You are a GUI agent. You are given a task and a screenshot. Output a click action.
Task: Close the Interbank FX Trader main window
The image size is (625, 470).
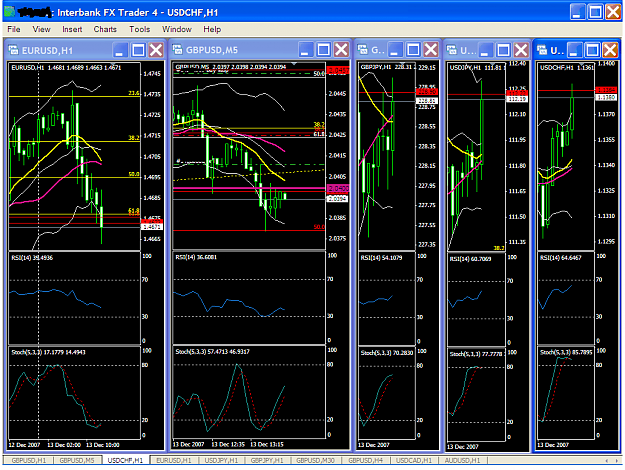tap(613, 12)
